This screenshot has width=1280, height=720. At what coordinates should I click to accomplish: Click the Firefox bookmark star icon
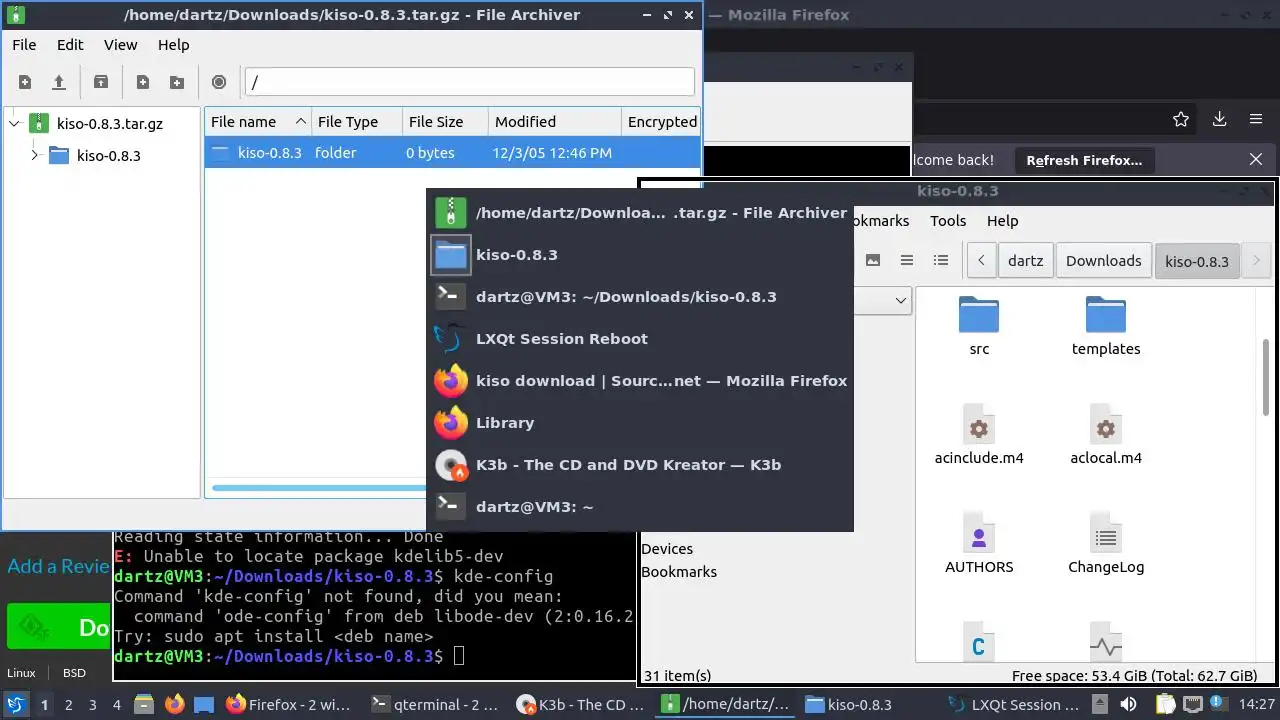[1181, 119]
